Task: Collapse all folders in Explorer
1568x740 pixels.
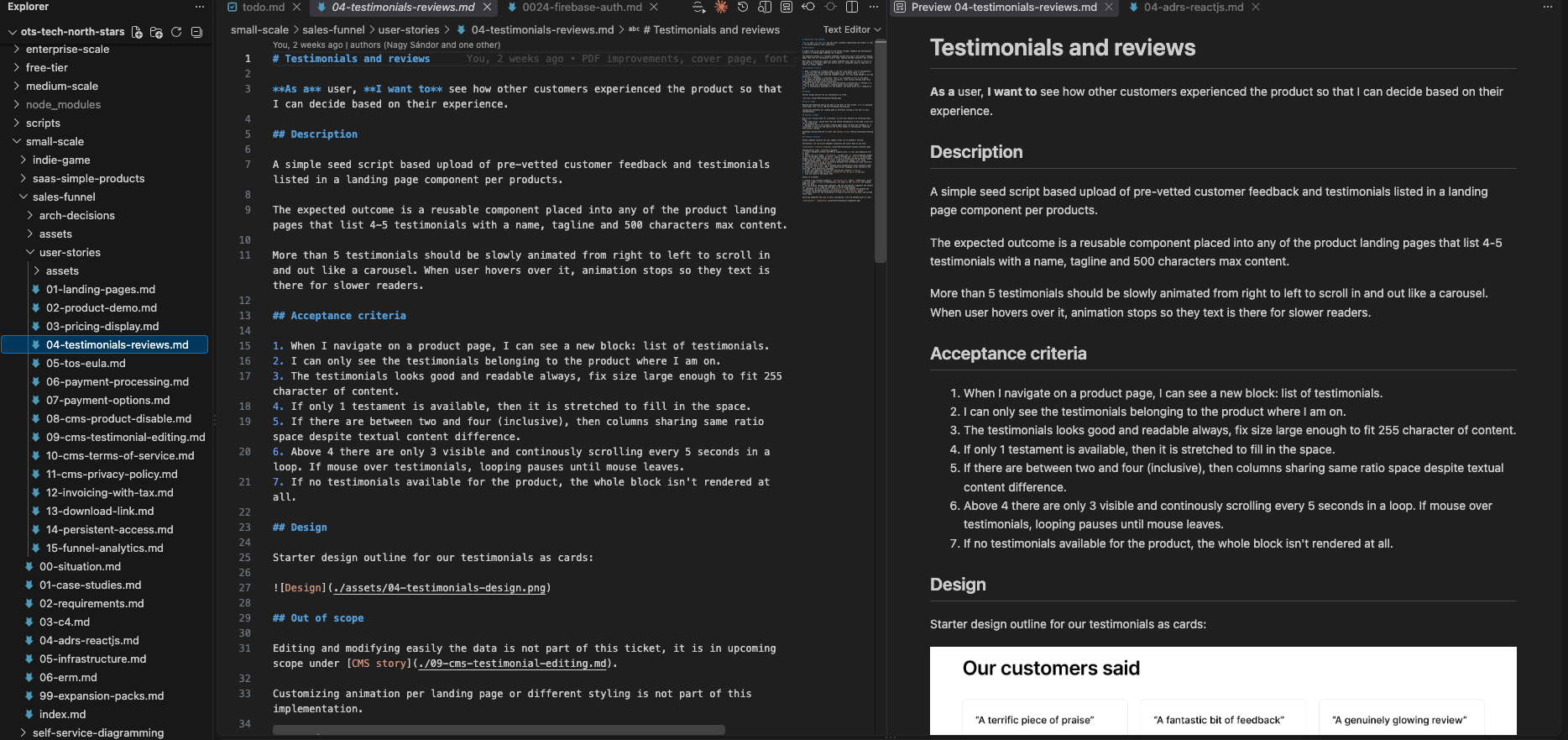Action: click(x=196, y=32)
